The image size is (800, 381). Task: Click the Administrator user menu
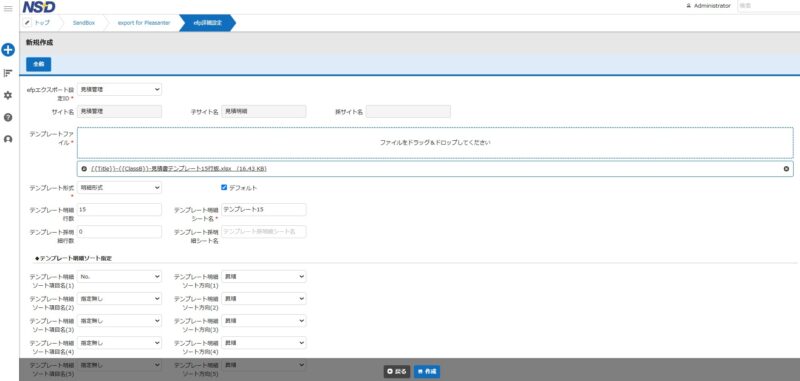708,6
